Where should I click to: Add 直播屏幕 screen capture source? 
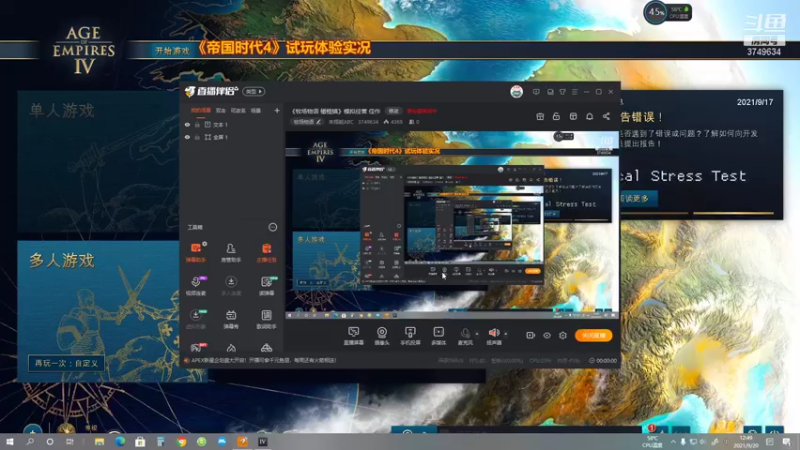(354, 336)
